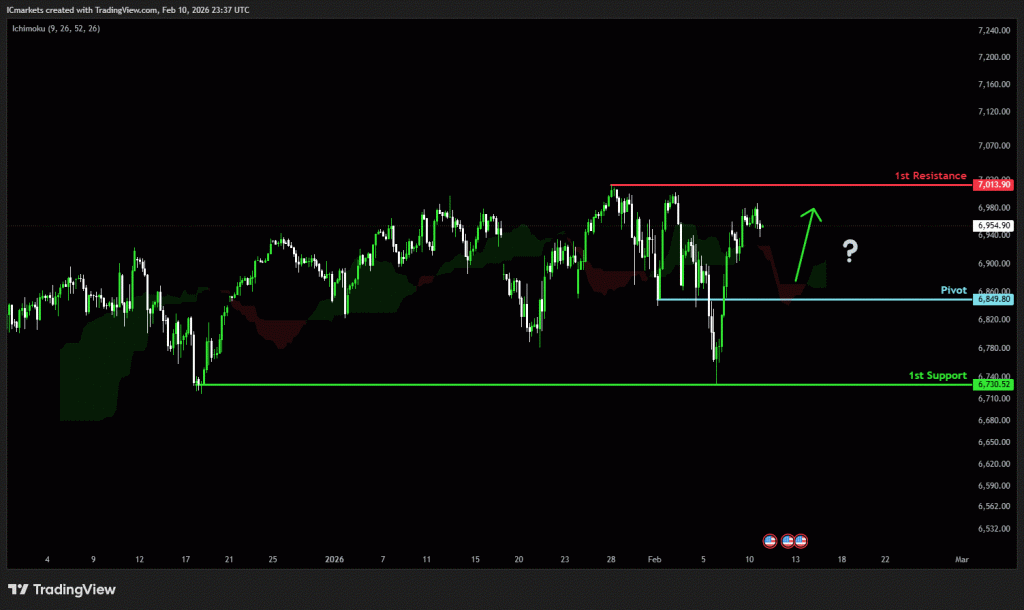Click the middle US flag economic event icon
The image size is (1024, 610).
[x=787, y=540]
